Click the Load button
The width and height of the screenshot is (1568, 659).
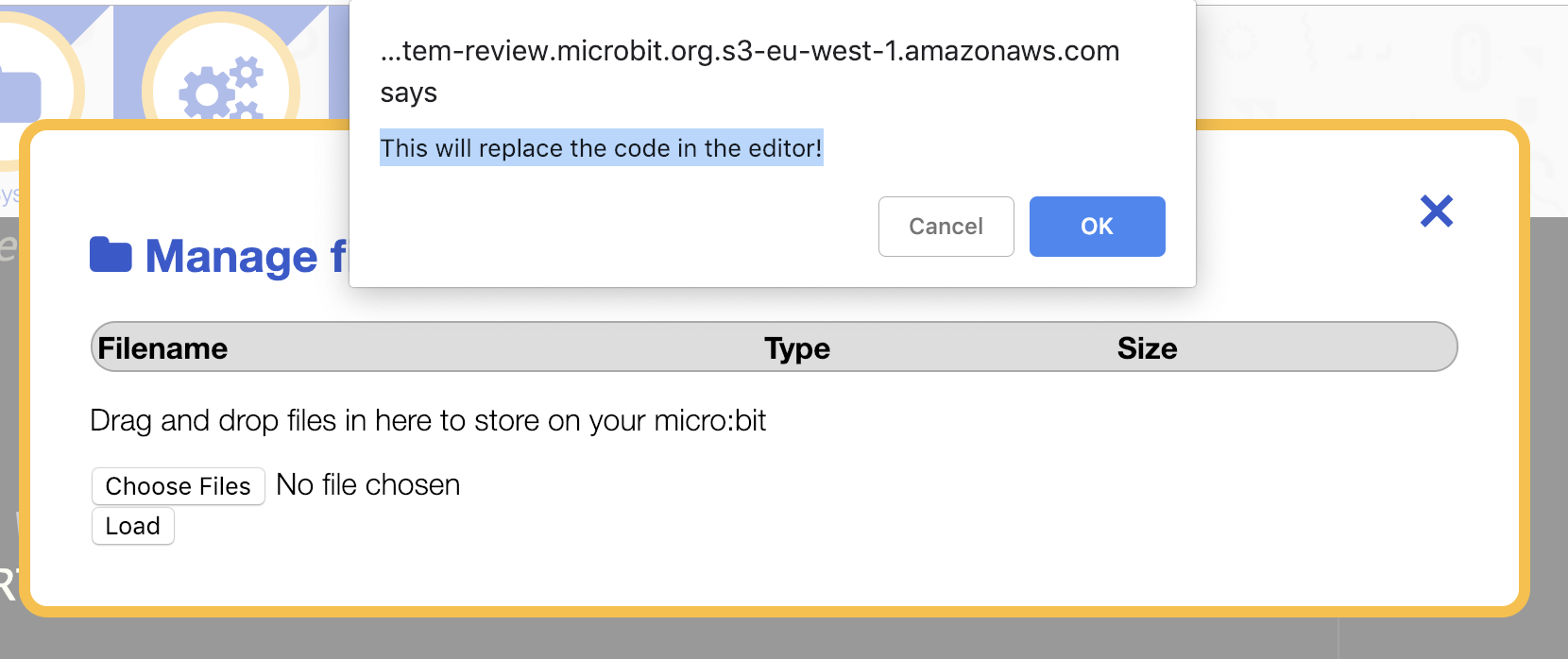132,526
